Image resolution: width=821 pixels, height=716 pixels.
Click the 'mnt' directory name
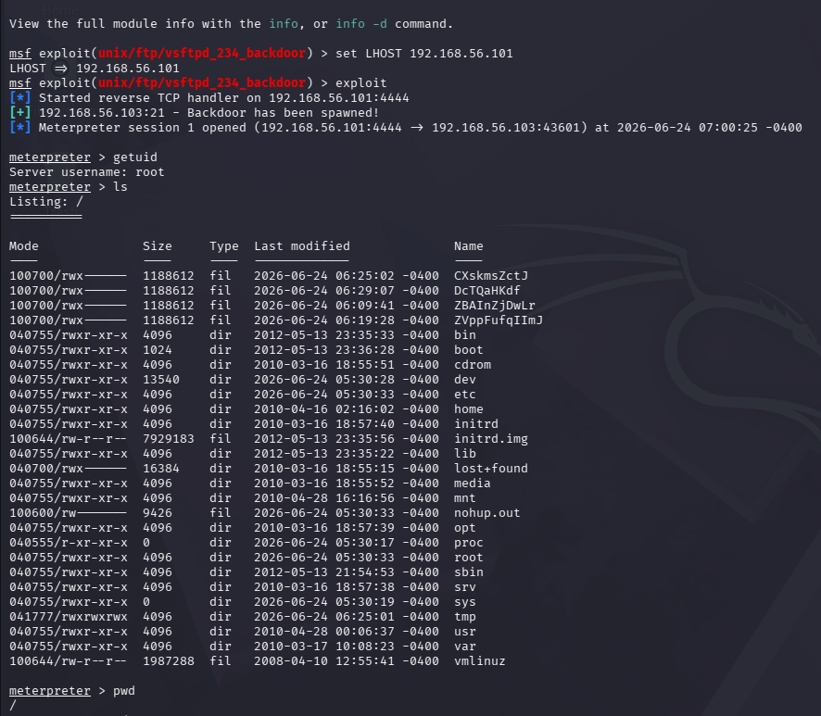(x=465, y=498)
